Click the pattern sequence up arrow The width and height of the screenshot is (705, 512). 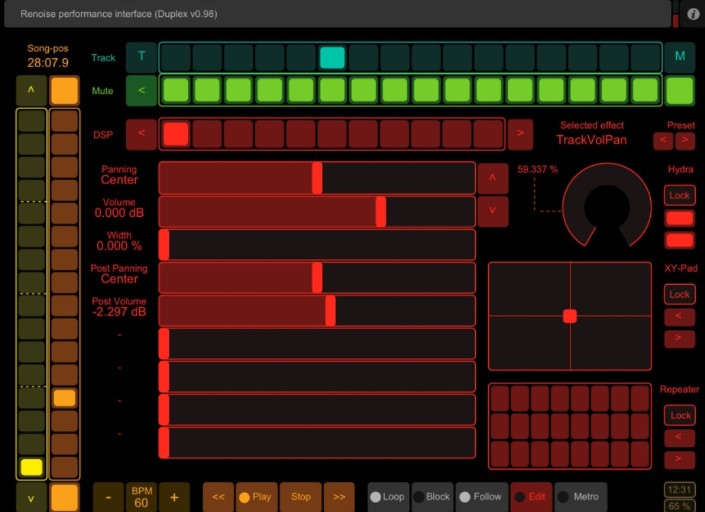31,90
